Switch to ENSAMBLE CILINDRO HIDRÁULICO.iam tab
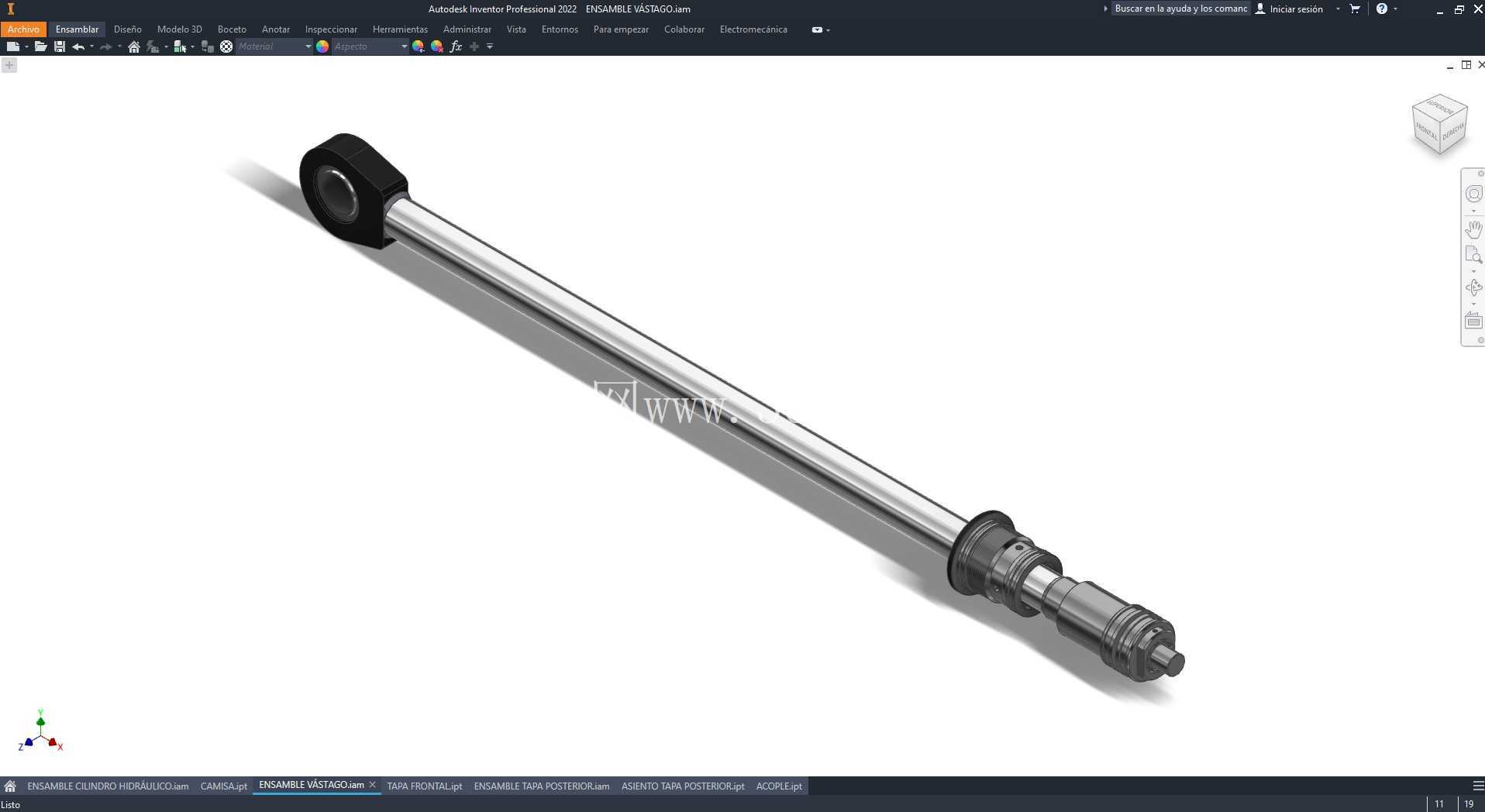 point(108,786)
